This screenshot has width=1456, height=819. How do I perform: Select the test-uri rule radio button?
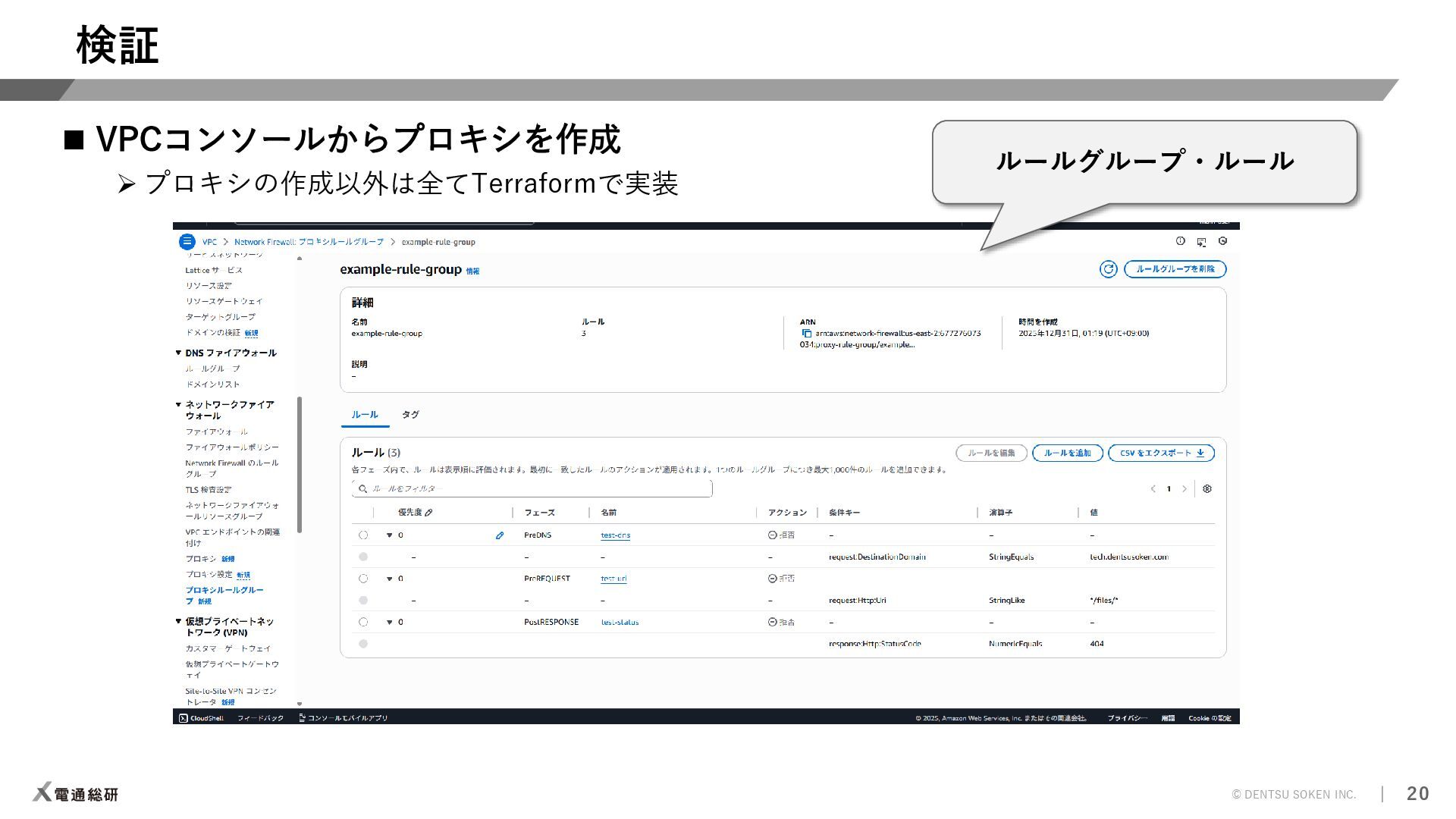tap(363, 579)
